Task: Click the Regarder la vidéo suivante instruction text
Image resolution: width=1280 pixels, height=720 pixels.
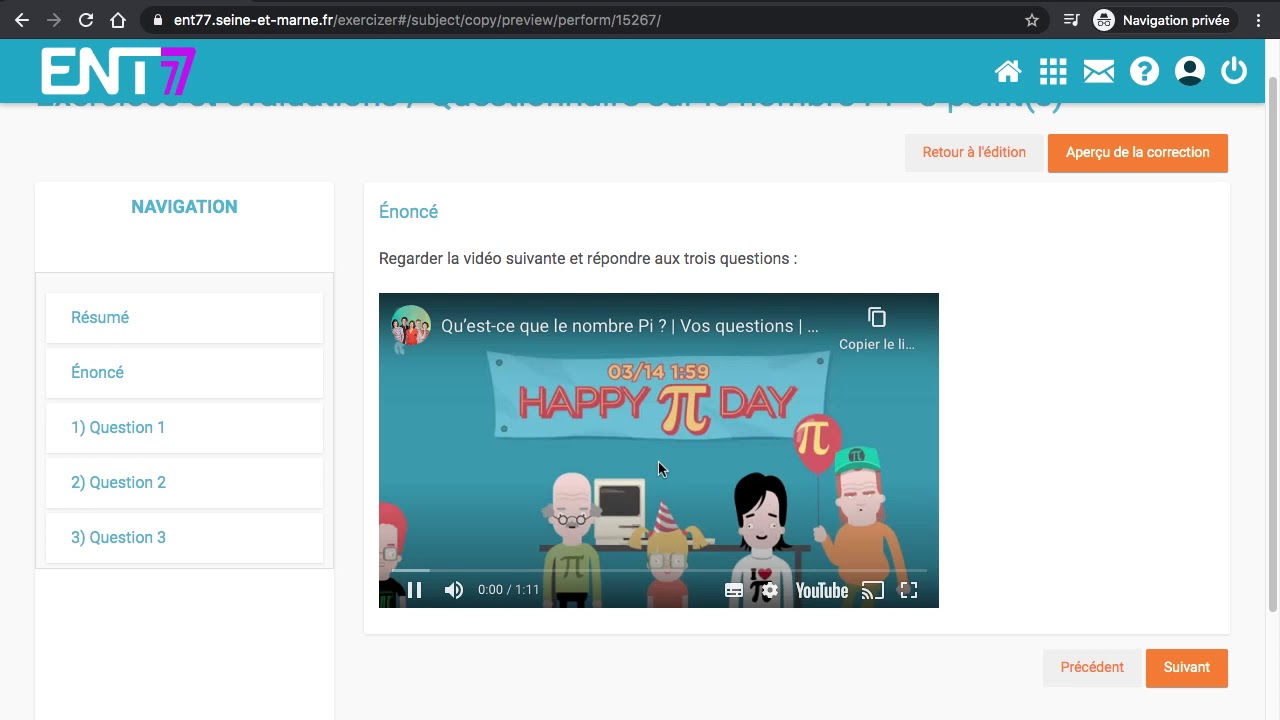Action: (x=588, y=258)
